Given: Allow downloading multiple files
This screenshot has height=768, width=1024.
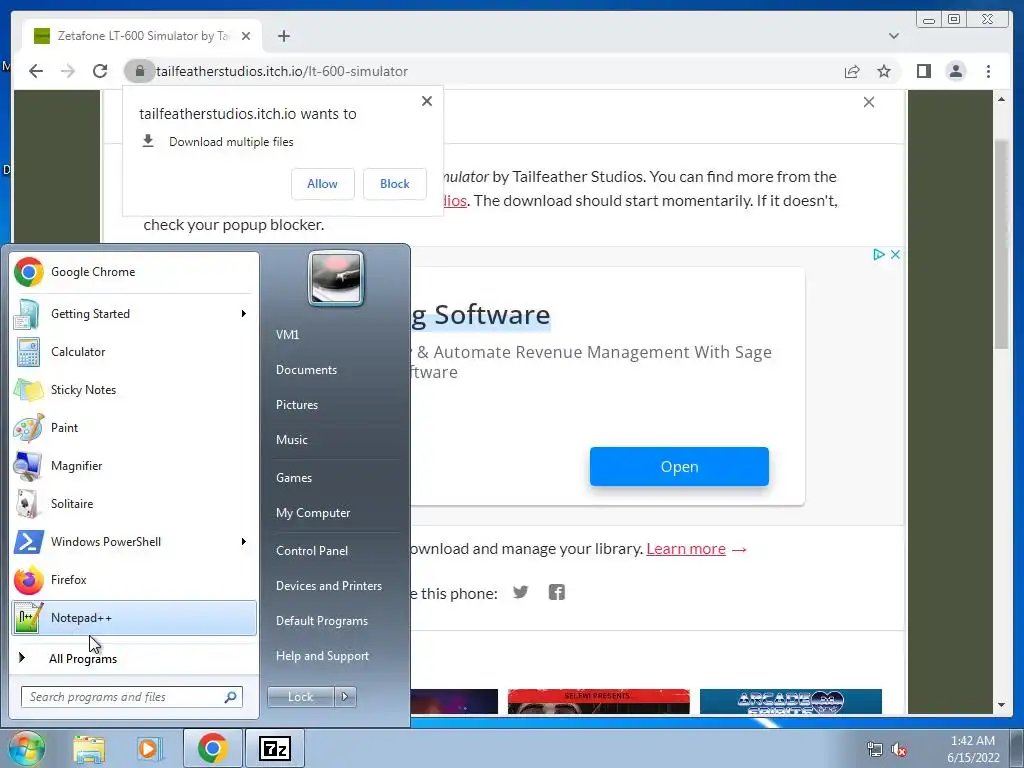Looking at the screenshot, I should 323,184.
